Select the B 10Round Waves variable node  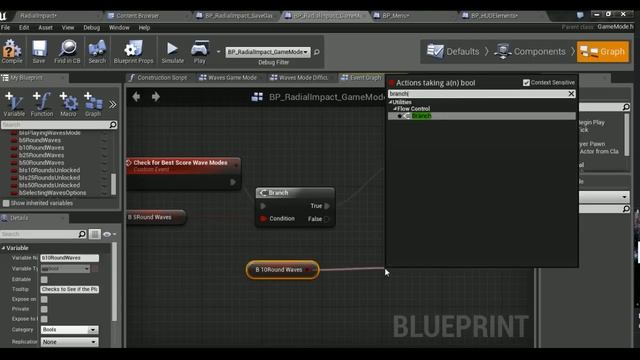click(282, 269)
